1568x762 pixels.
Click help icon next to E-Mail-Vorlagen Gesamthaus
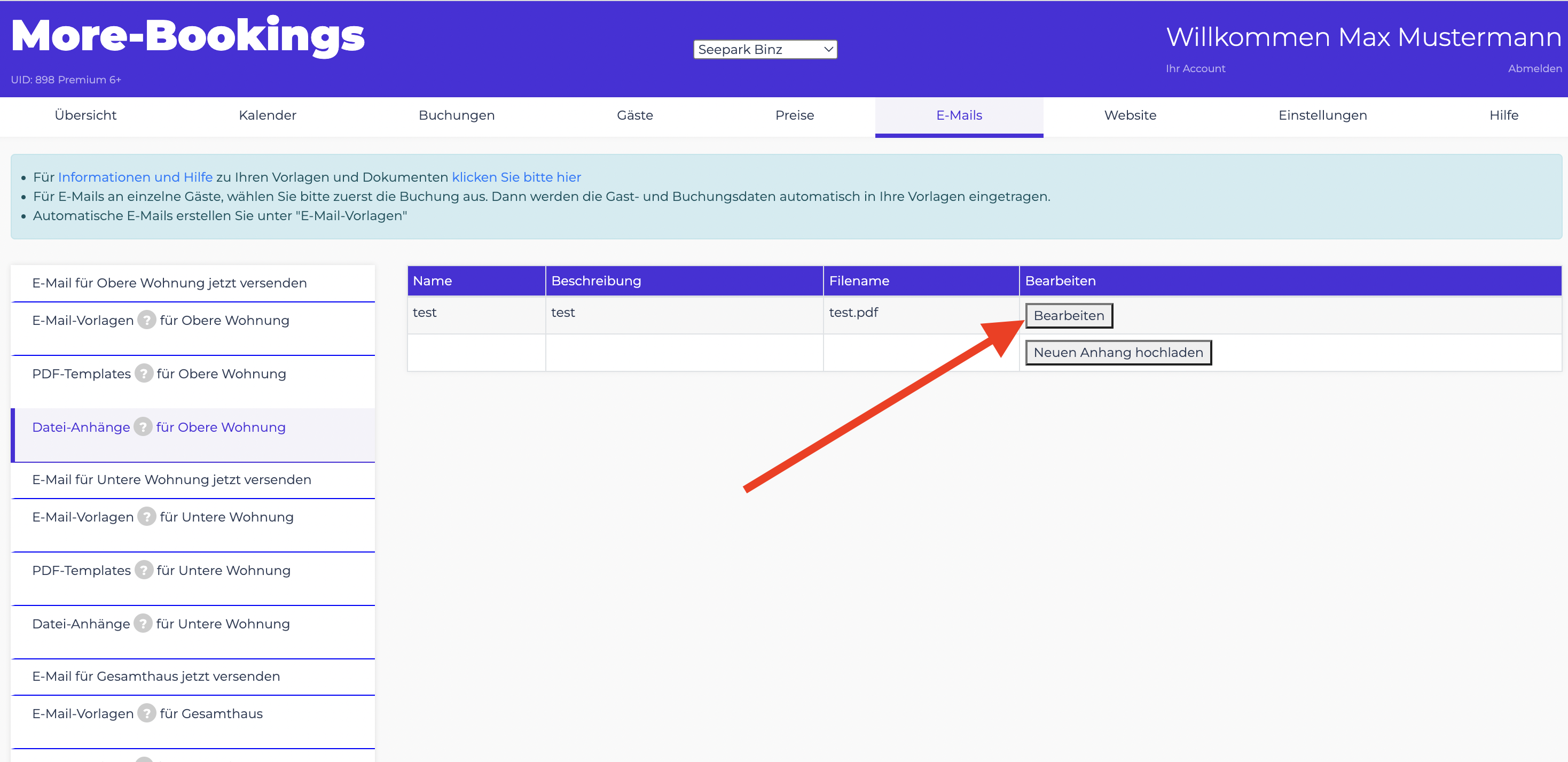(147, 713)
